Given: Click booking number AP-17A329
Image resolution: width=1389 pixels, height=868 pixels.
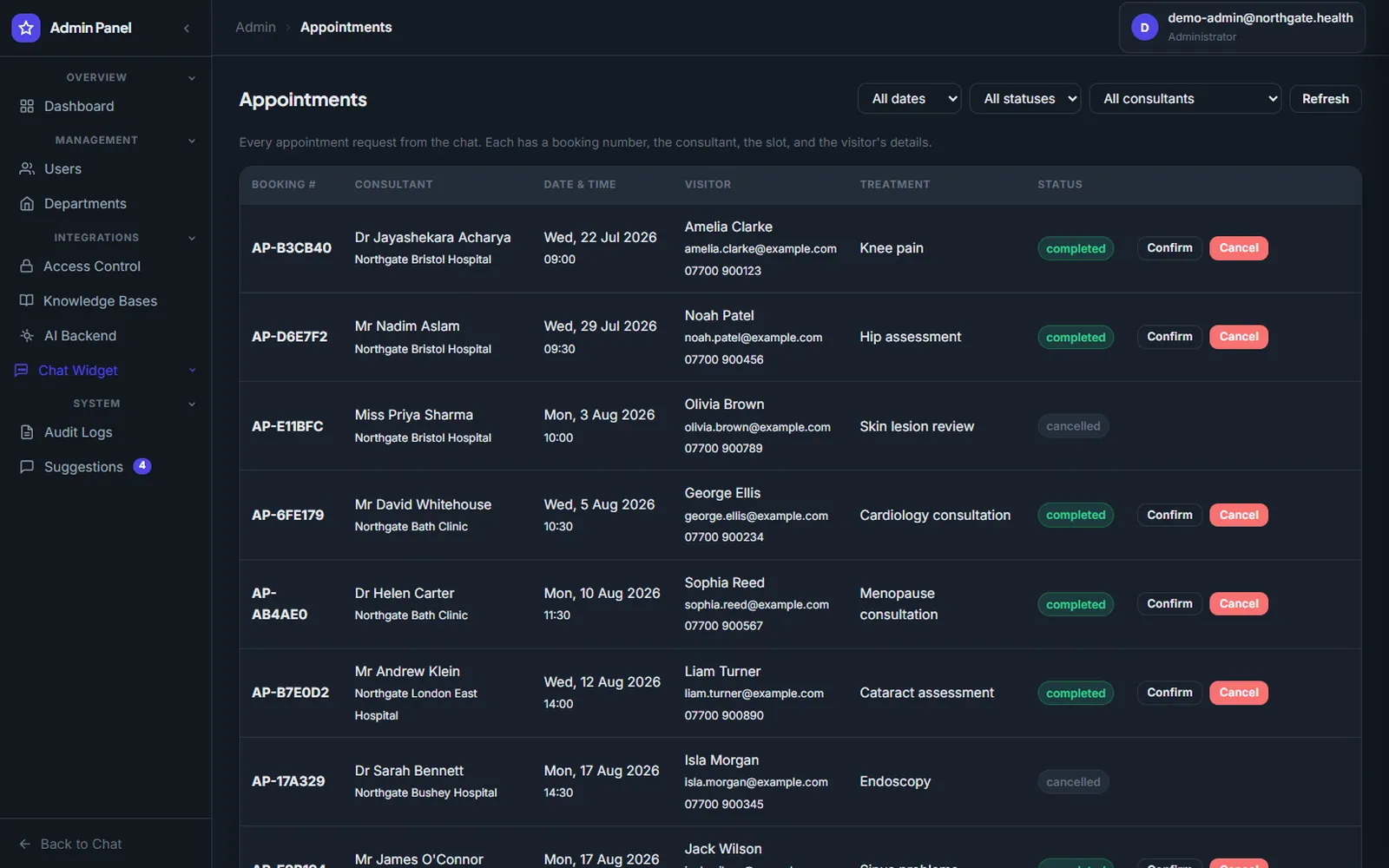Looking at the screenshot, I should pyautogui.click(x=288, y=781).
